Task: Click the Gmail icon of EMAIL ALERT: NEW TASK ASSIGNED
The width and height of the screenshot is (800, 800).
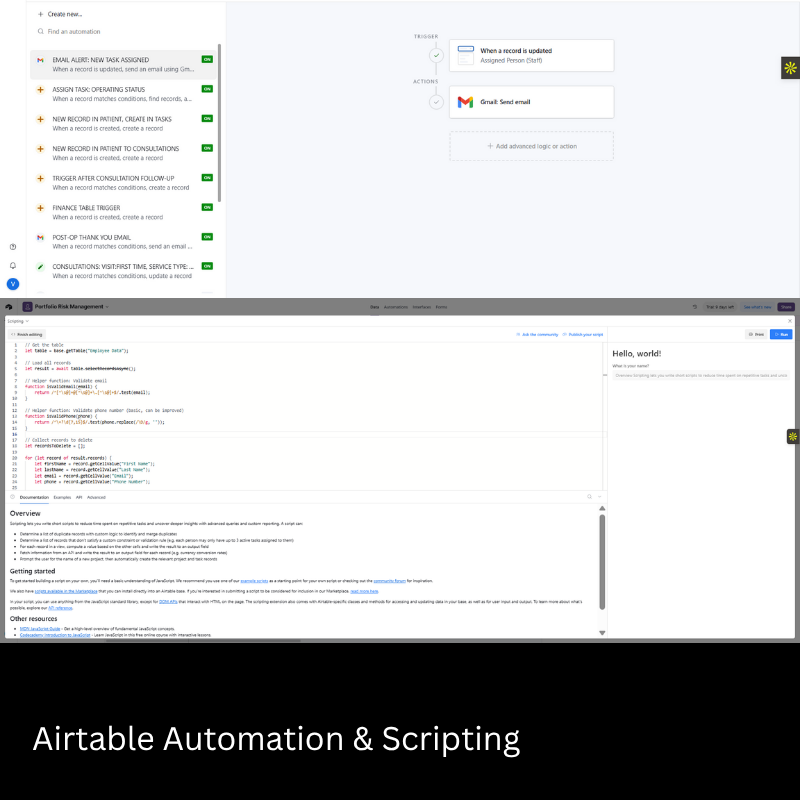Action: (x=40, y=60)
